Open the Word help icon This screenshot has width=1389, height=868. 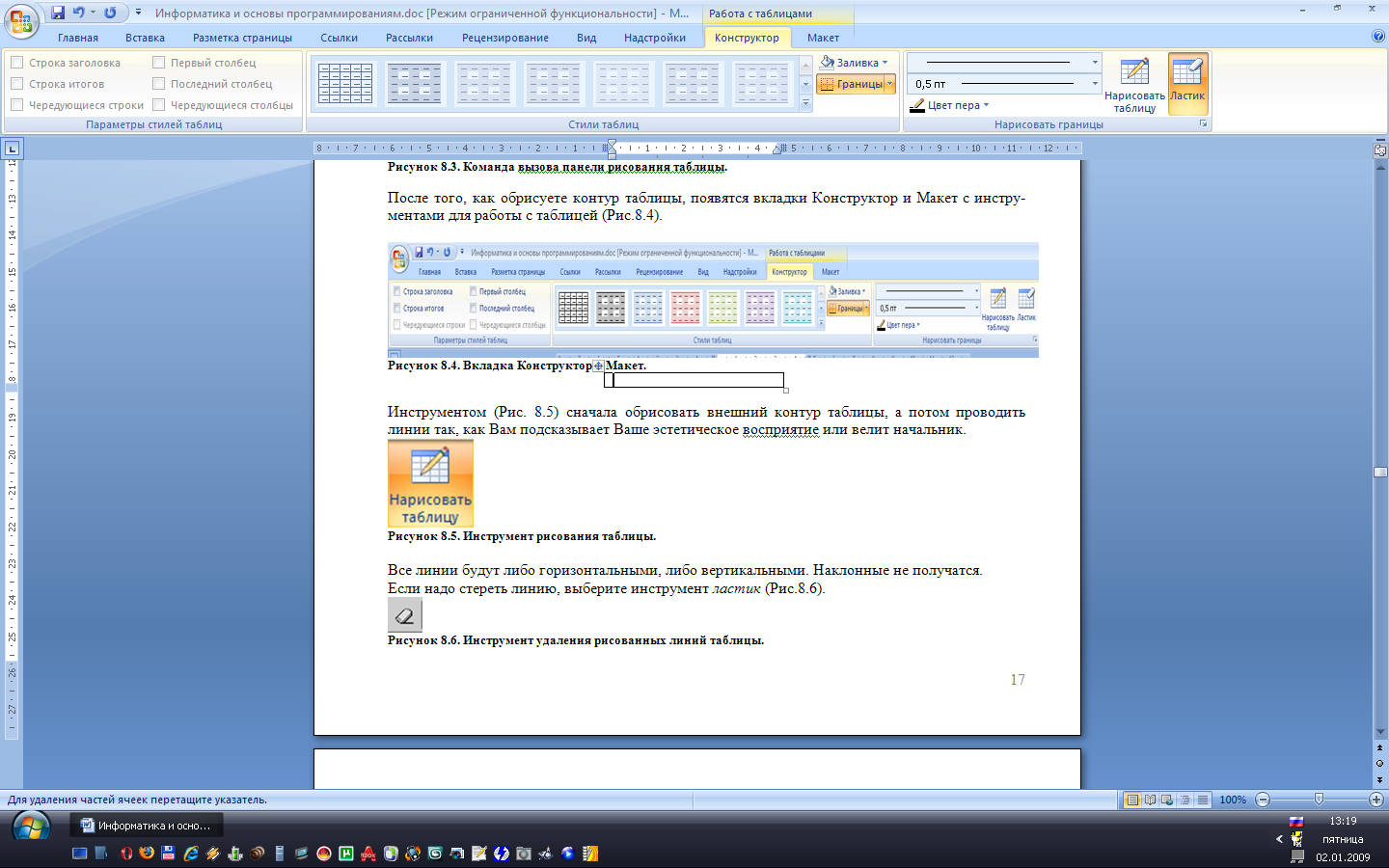click(x=1377, y=37)
